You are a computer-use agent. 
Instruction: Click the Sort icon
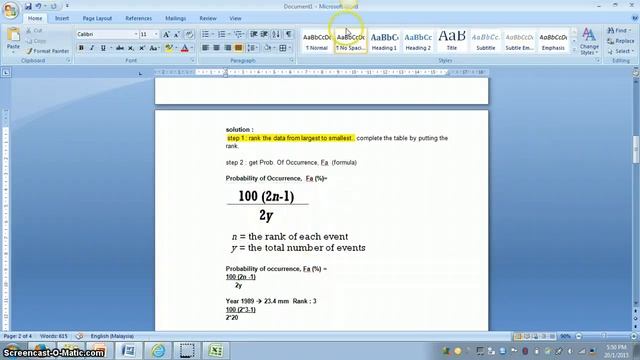(x=276, y=34)
